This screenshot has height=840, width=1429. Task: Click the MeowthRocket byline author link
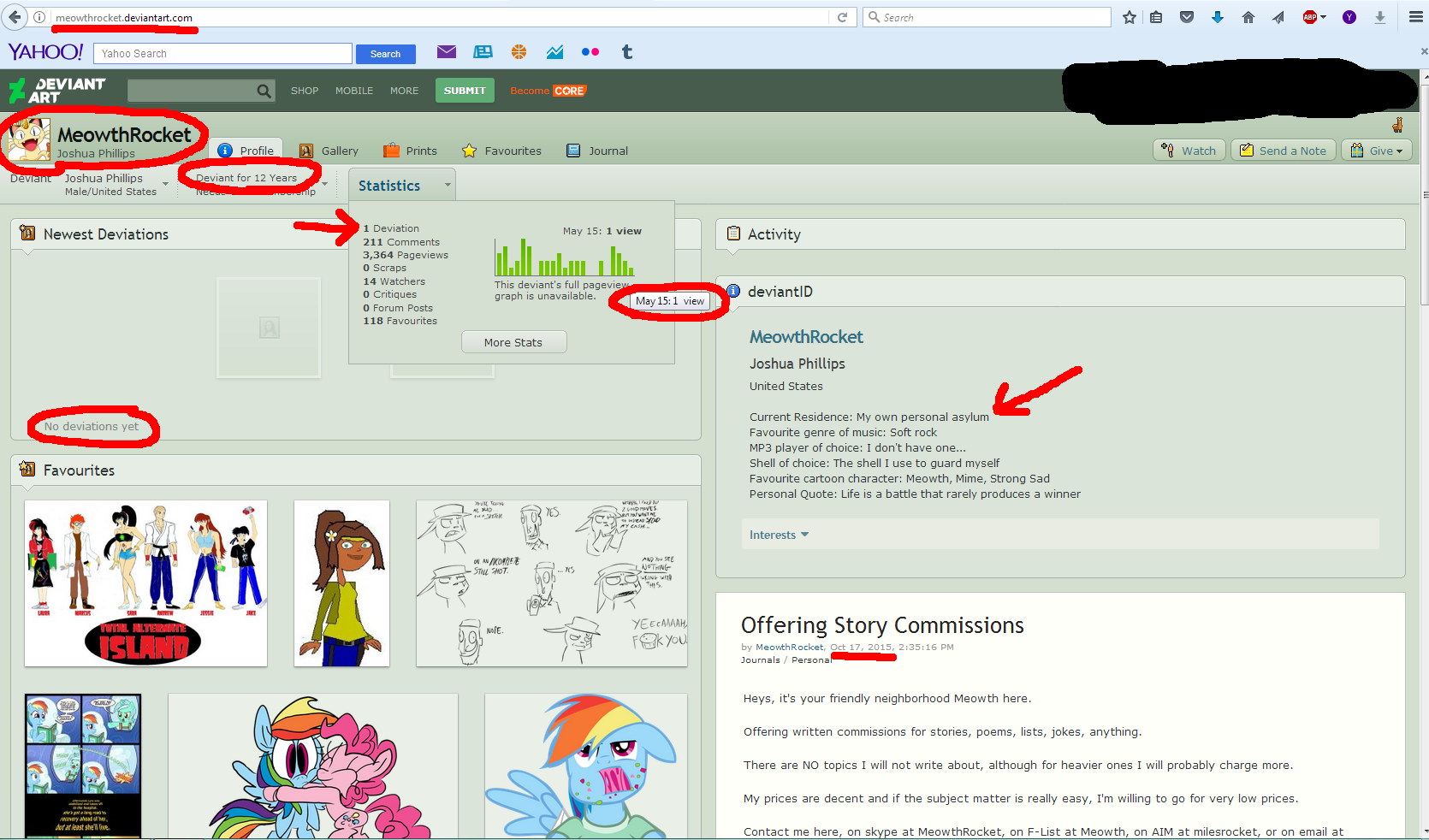pyautogui.click(x=790, y=648)
